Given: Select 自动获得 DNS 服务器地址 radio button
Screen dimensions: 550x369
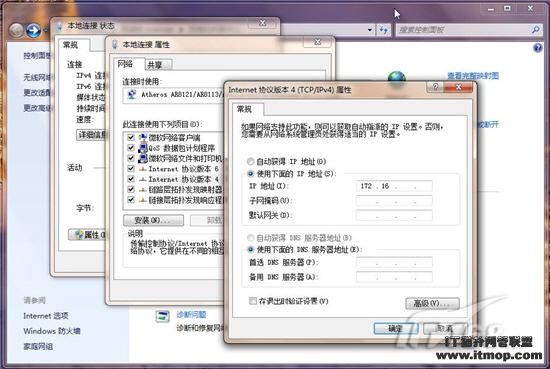Looking at the screenshot, I should 250,238.
